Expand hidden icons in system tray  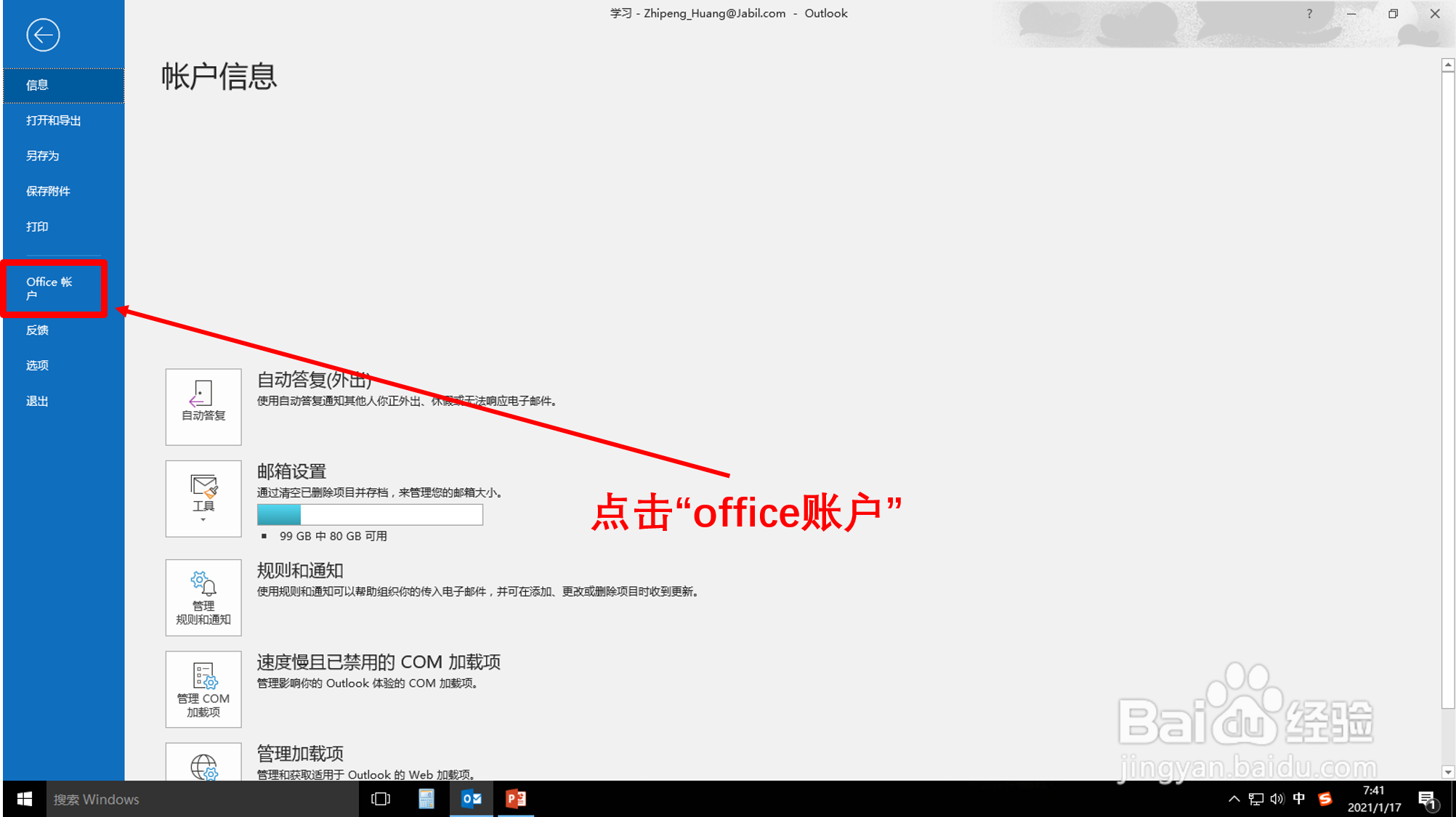1234,799
